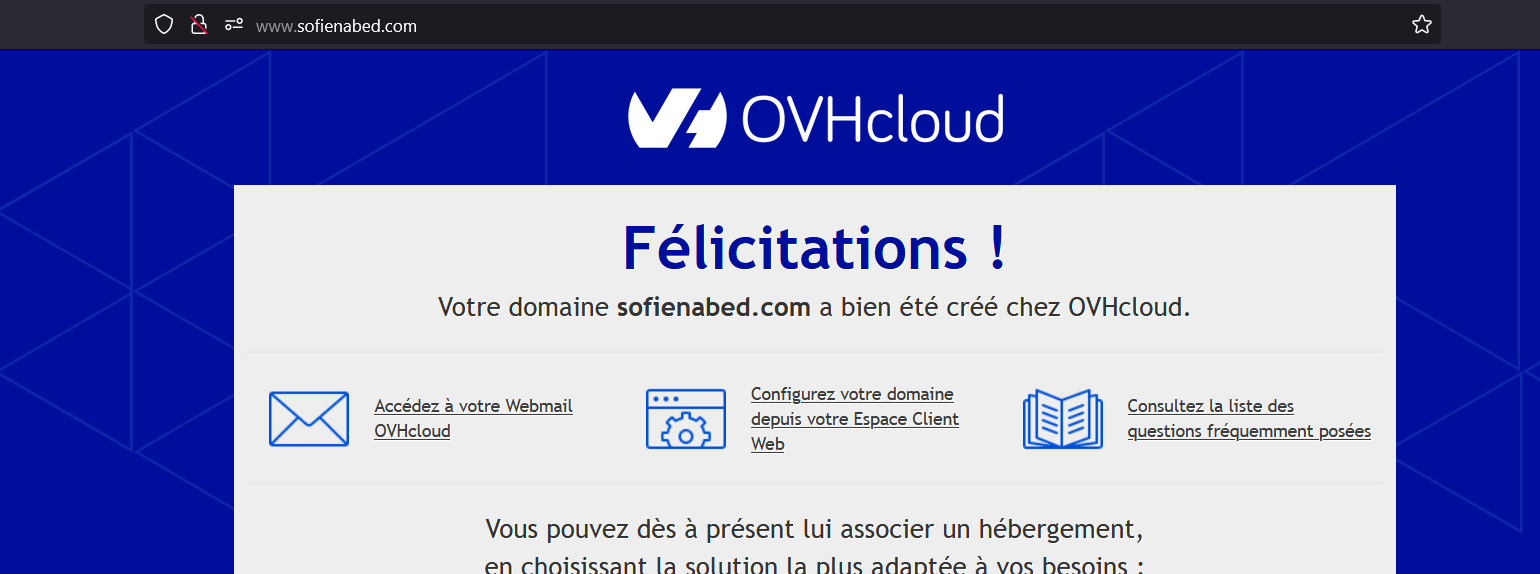Viewport: 1540px width, 574px height.
Task: Click the site permissions icon in address bar
Action: point(234,25)
